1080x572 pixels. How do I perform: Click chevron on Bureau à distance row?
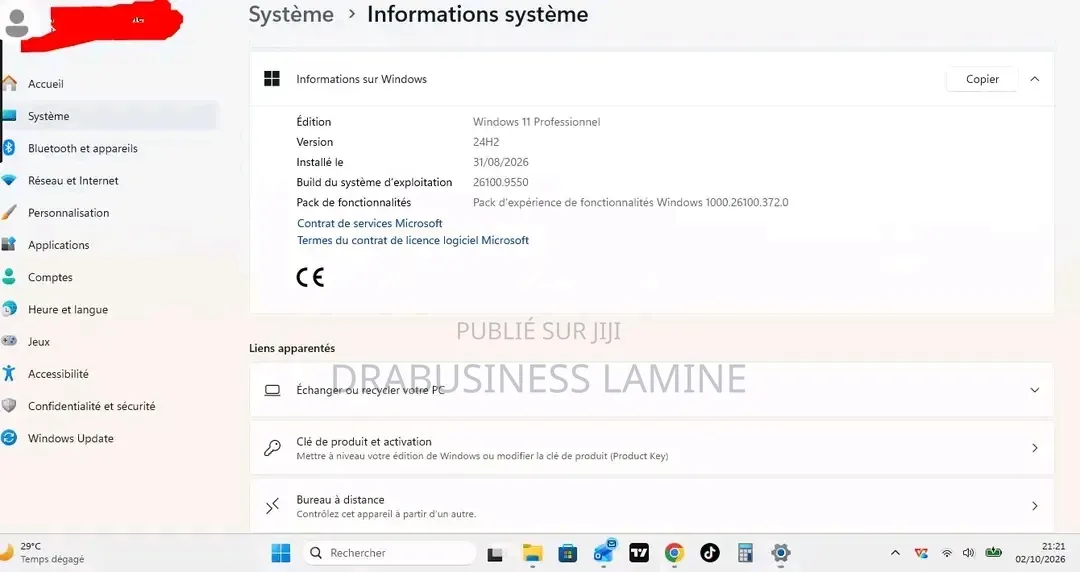click(1035, 506)
